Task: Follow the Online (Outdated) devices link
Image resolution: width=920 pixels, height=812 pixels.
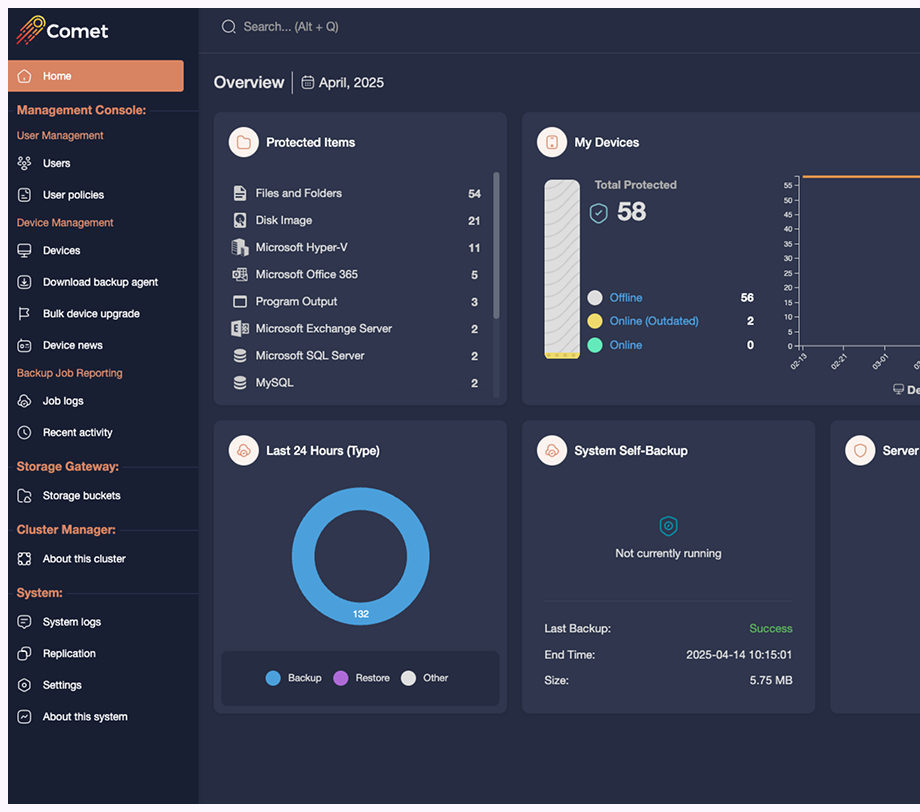Action: point(654,321)
